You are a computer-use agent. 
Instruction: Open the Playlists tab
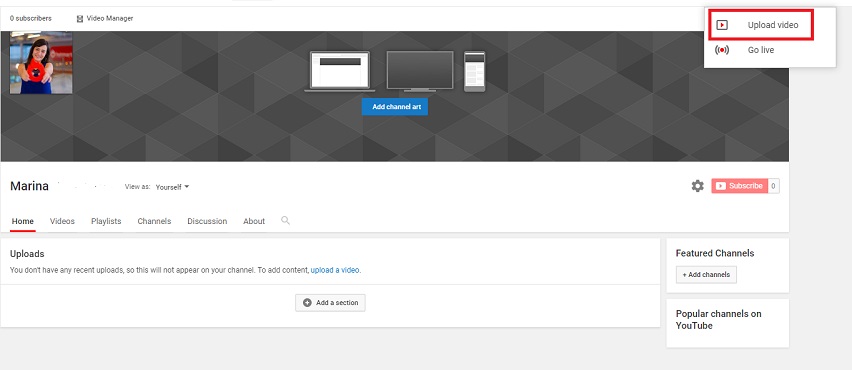106,221
